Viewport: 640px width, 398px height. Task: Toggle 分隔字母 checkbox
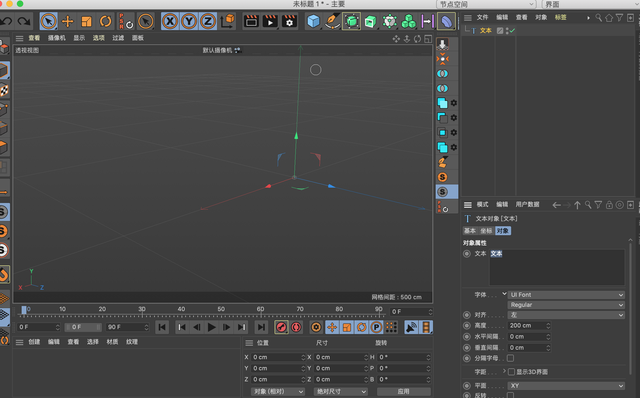[x=510, y=358]
